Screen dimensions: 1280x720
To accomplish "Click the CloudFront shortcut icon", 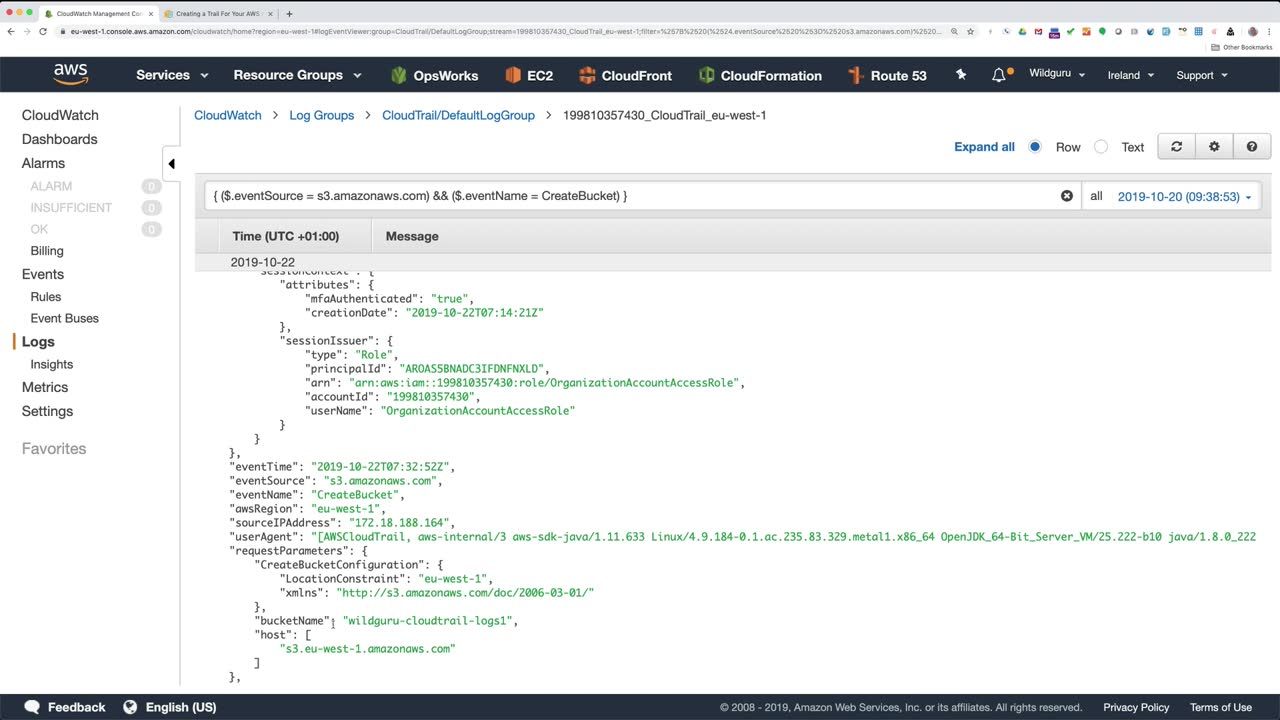I will 587,75.
